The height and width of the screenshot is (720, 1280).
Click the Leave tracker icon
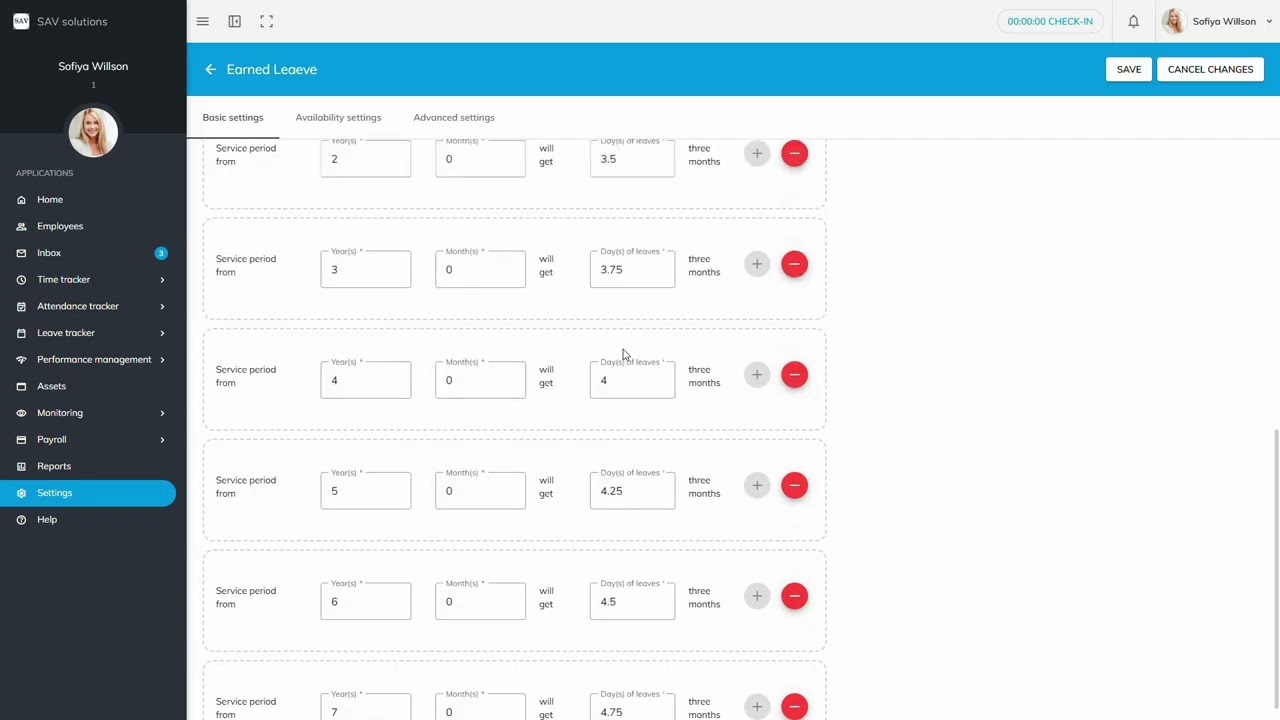21,333
